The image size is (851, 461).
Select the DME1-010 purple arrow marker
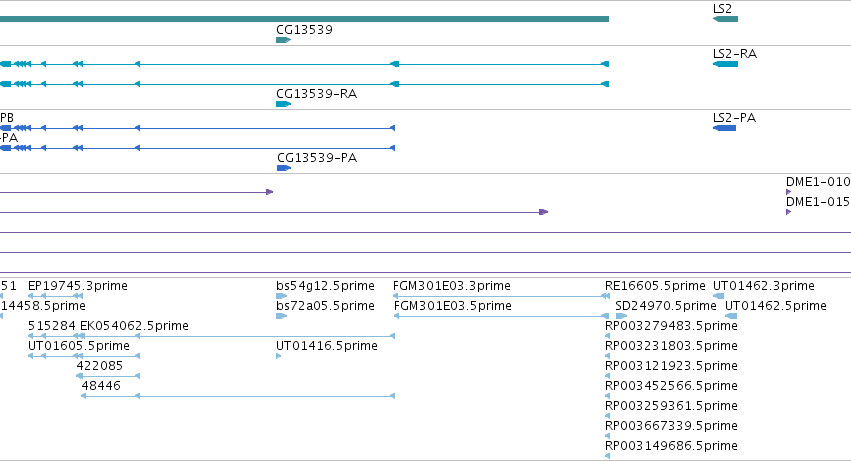[789, 192]
